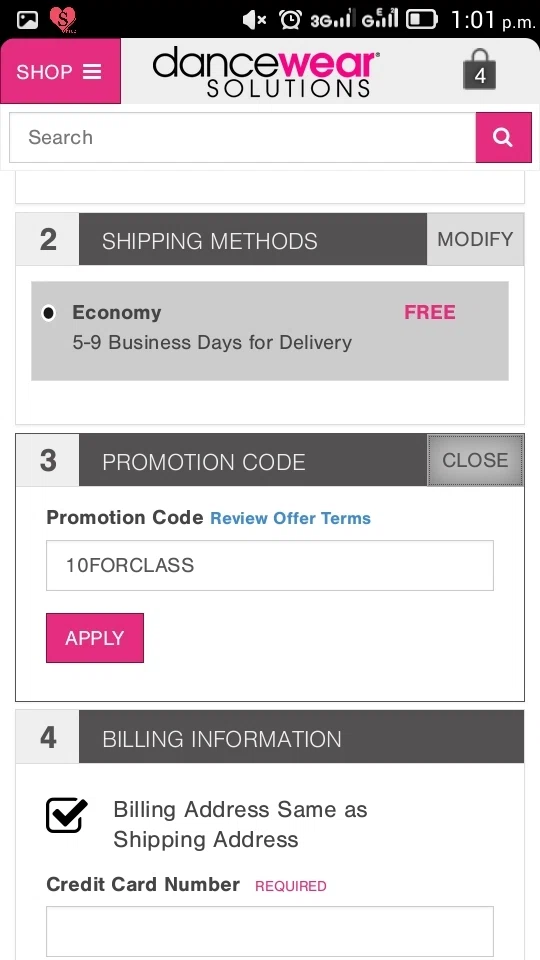Image resolution: width=540 pixels, height=960 pixels.
Task: Tap the magnifying glass search button
Action: pos(503,137)
